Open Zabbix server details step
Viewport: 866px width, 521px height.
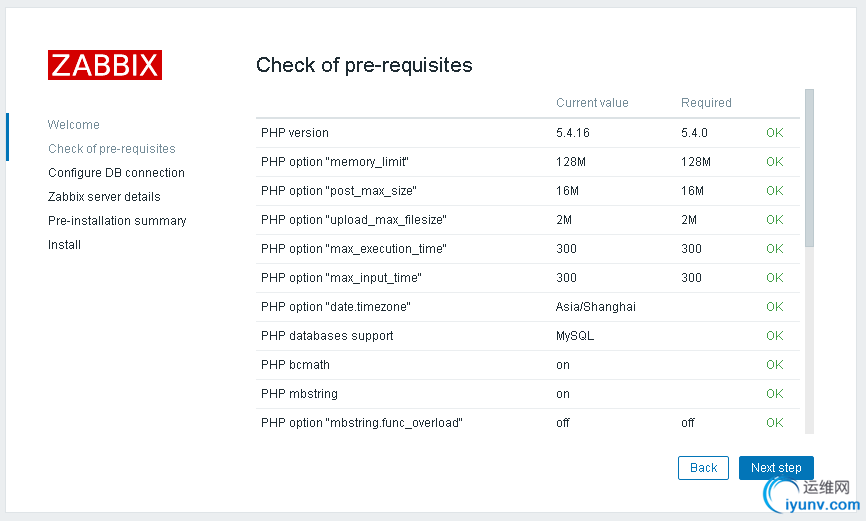point(104,197)
